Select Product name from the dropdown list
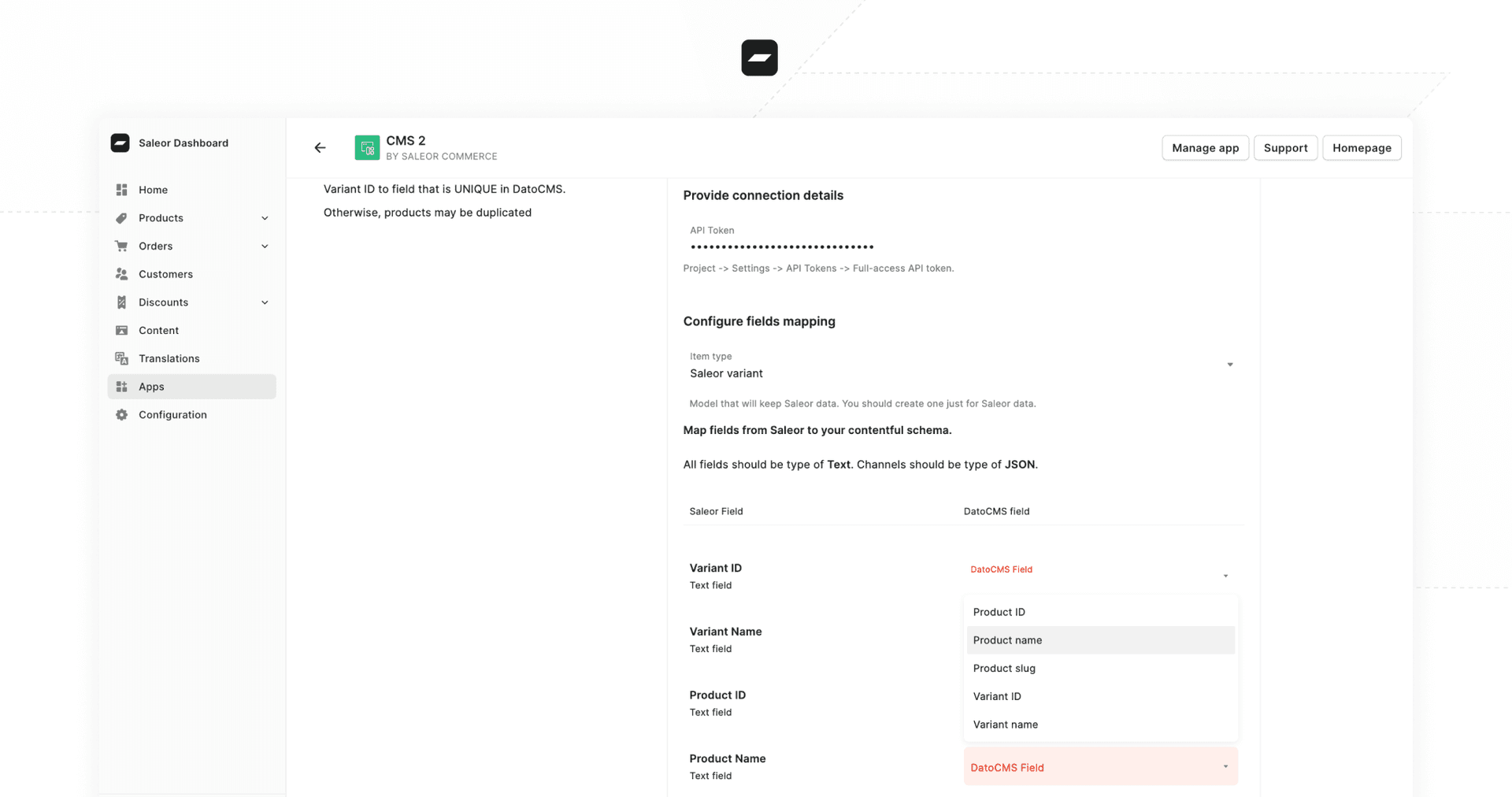 pyautogui.click(x=1100, y=640)
